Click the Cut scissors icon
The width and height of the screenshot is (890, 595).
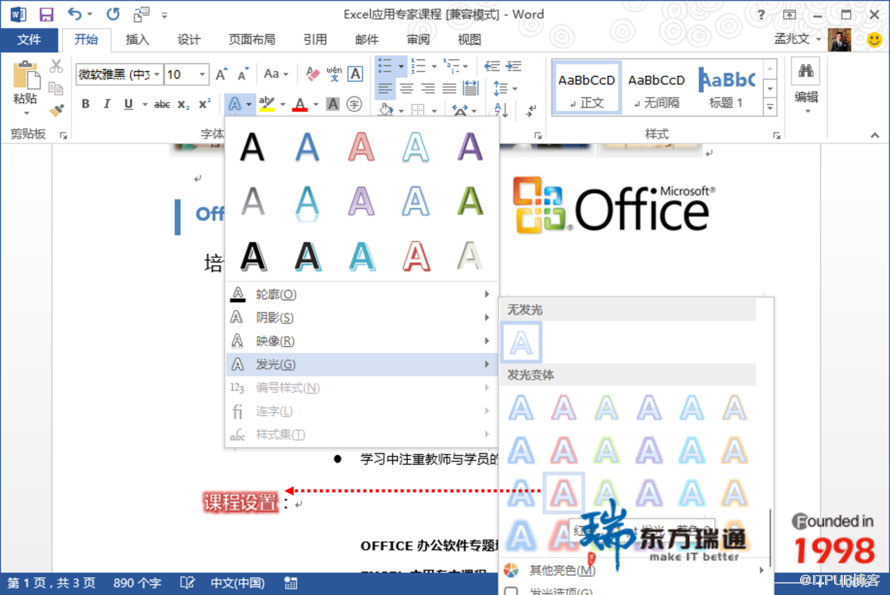click(56, 66)
